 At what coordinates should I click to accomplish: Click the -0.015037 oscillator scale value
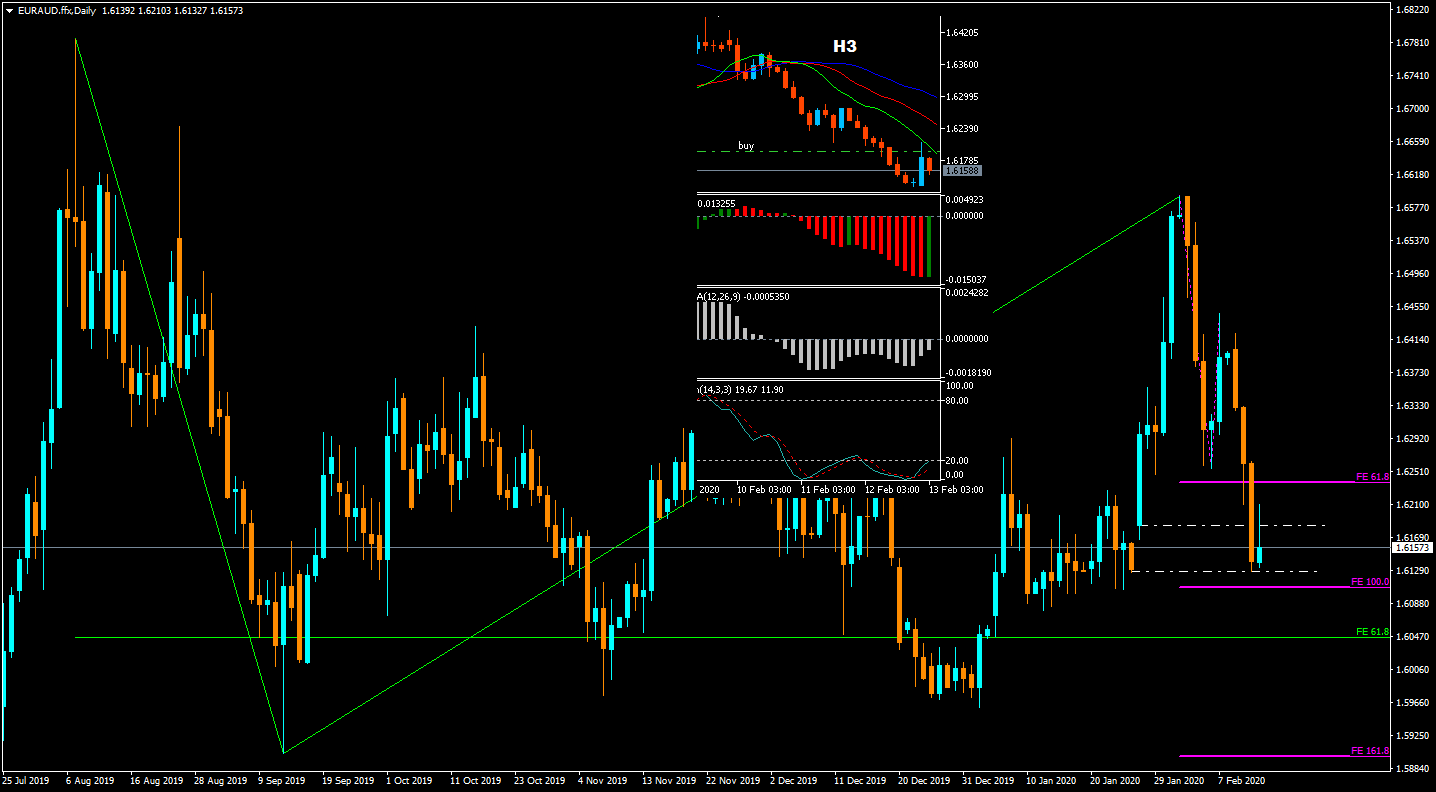965,280
